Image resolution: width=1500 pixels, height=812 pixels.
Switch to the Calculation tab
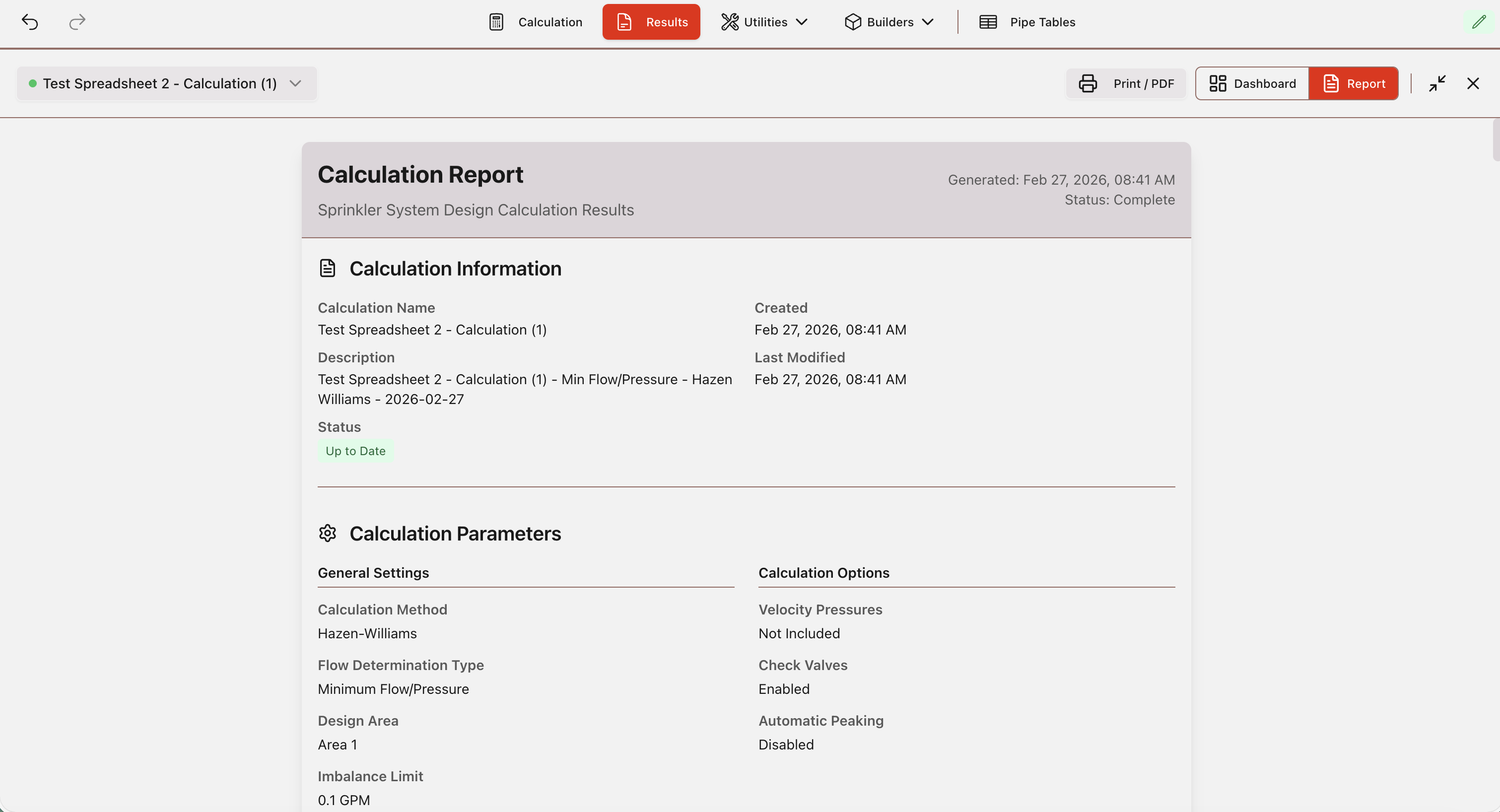(535, 22)
